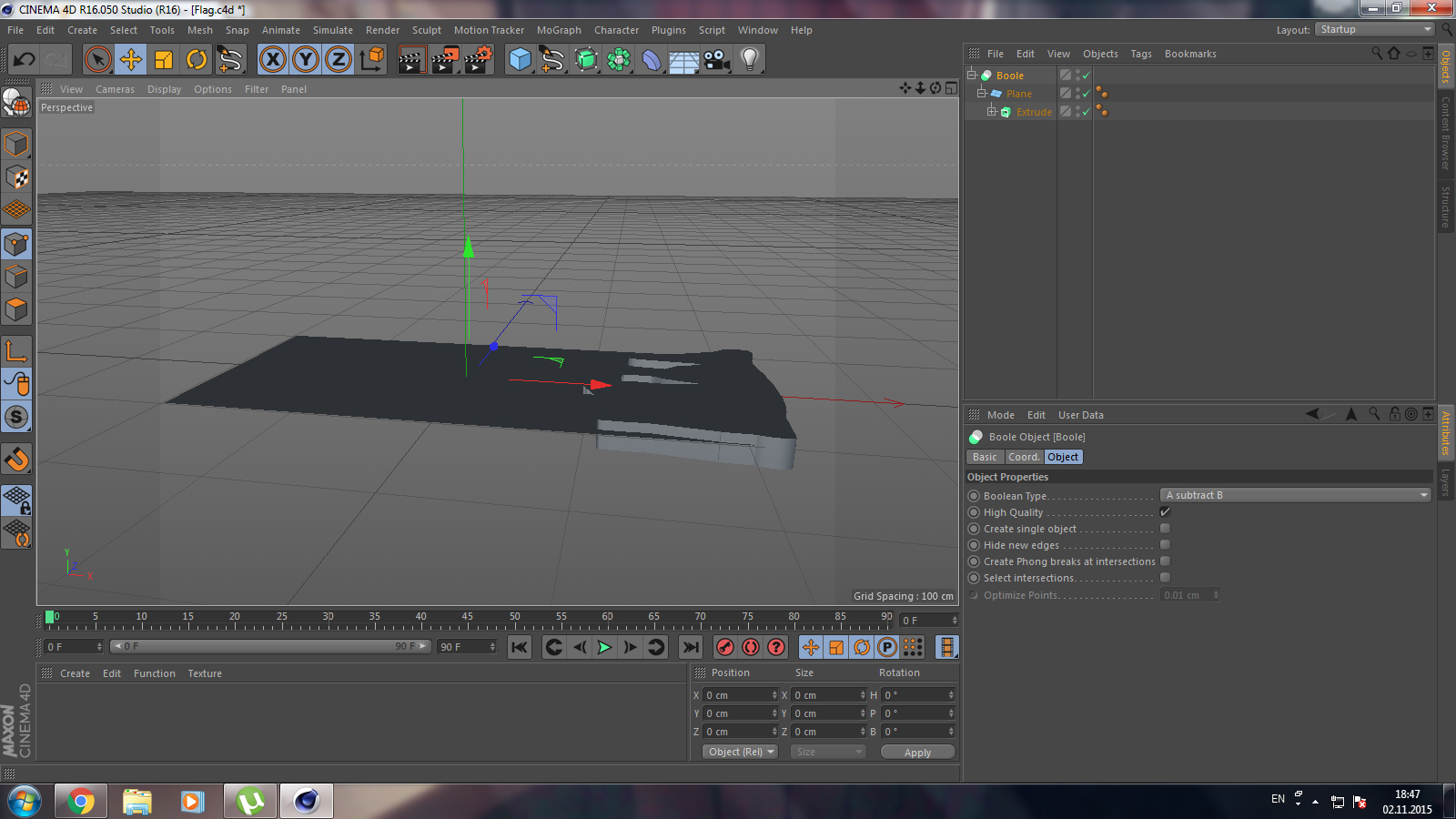Open the Simulate menu

(333, 30)
